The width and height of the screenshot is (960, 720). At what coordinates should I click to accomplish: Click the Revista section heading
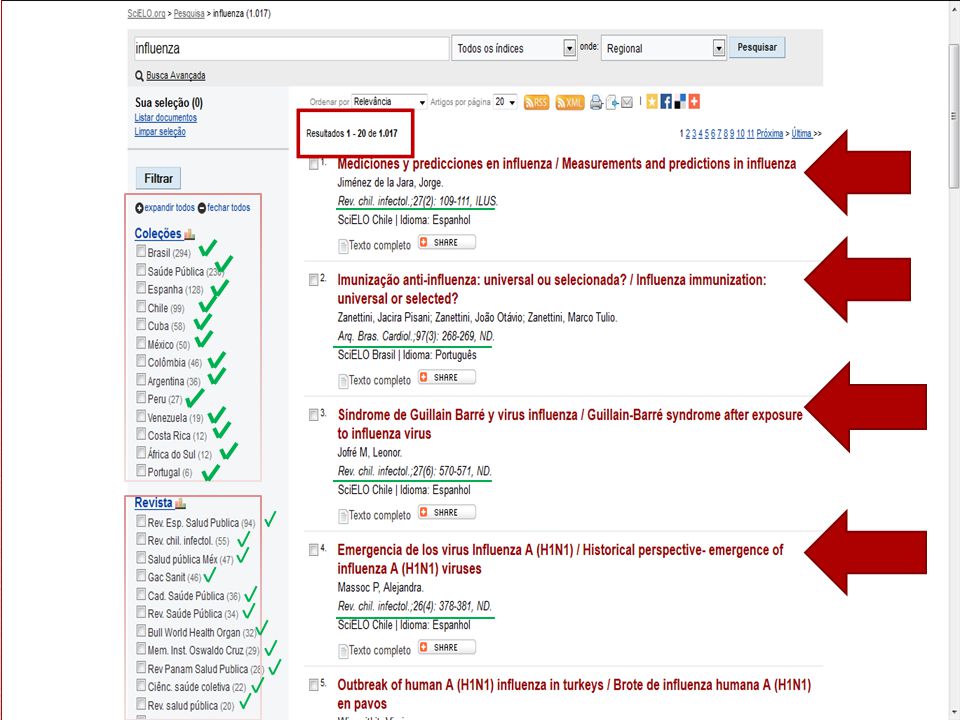(153, 503)
